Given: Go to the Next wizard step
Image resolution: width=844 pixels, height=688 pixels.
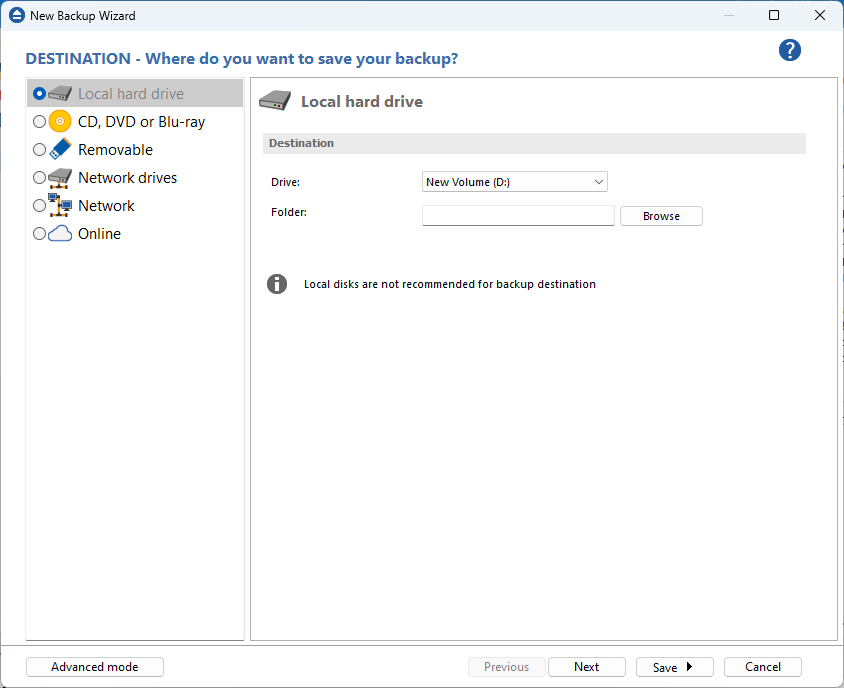Looking at the screenshot, I should (x=587, y=667).
